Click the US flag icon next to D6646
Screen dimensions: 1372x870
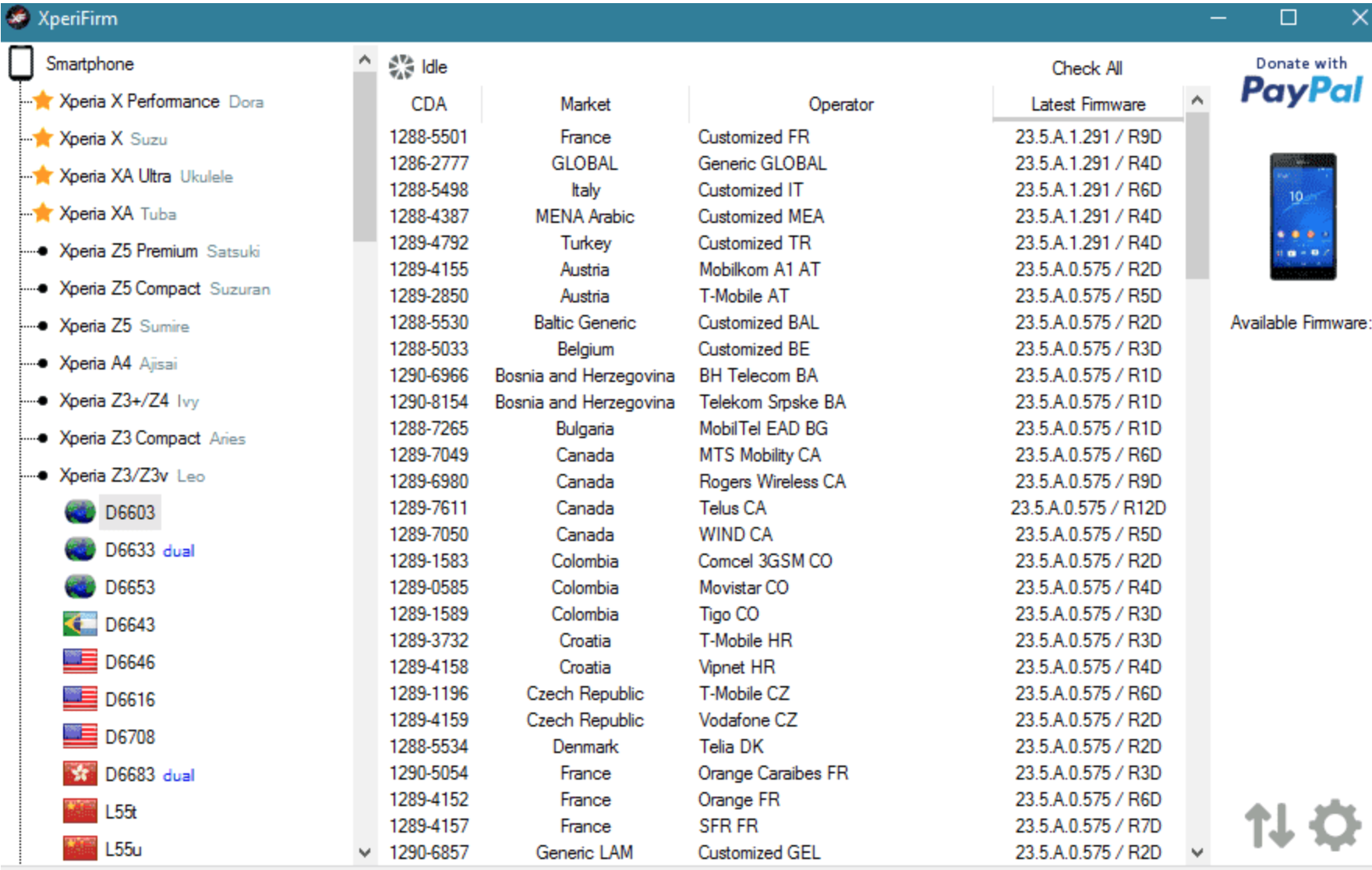click(80, 662)
